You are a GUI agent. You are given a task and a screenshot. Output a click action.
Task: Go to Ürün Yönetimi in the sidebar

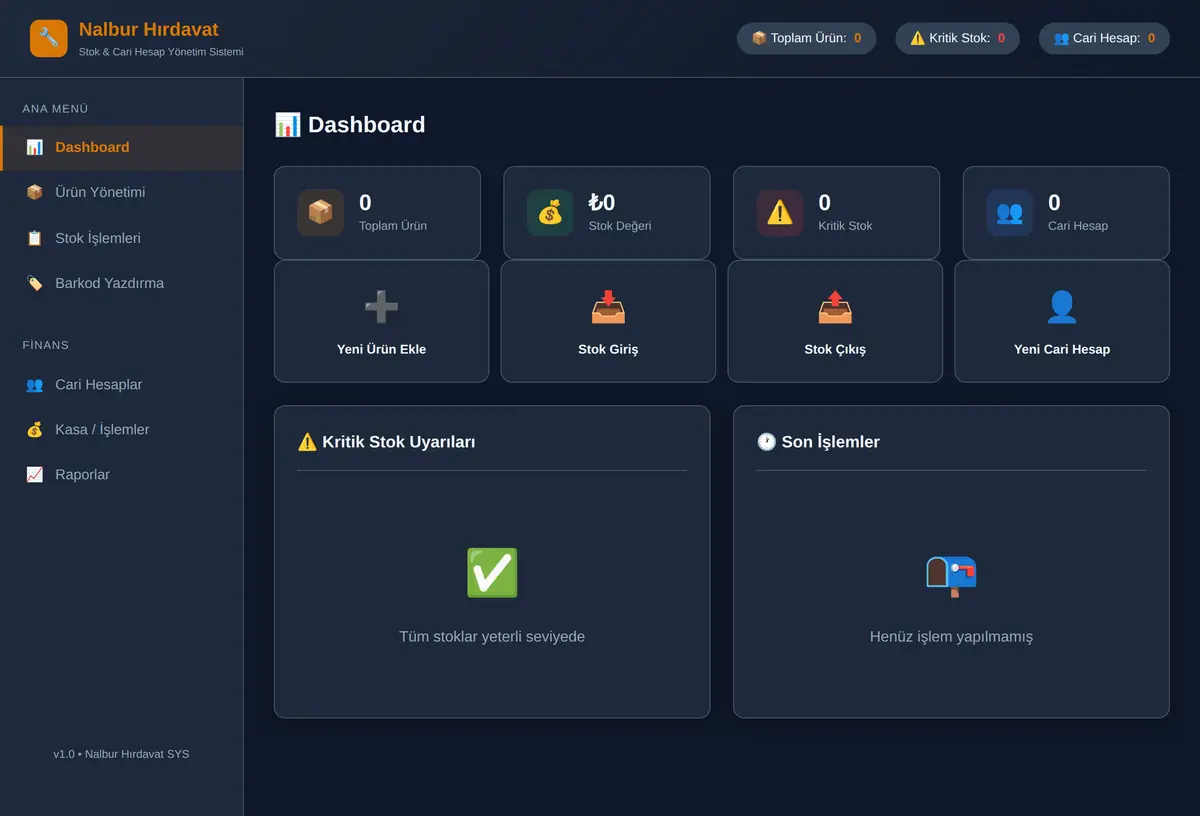(x=121, y=192)
